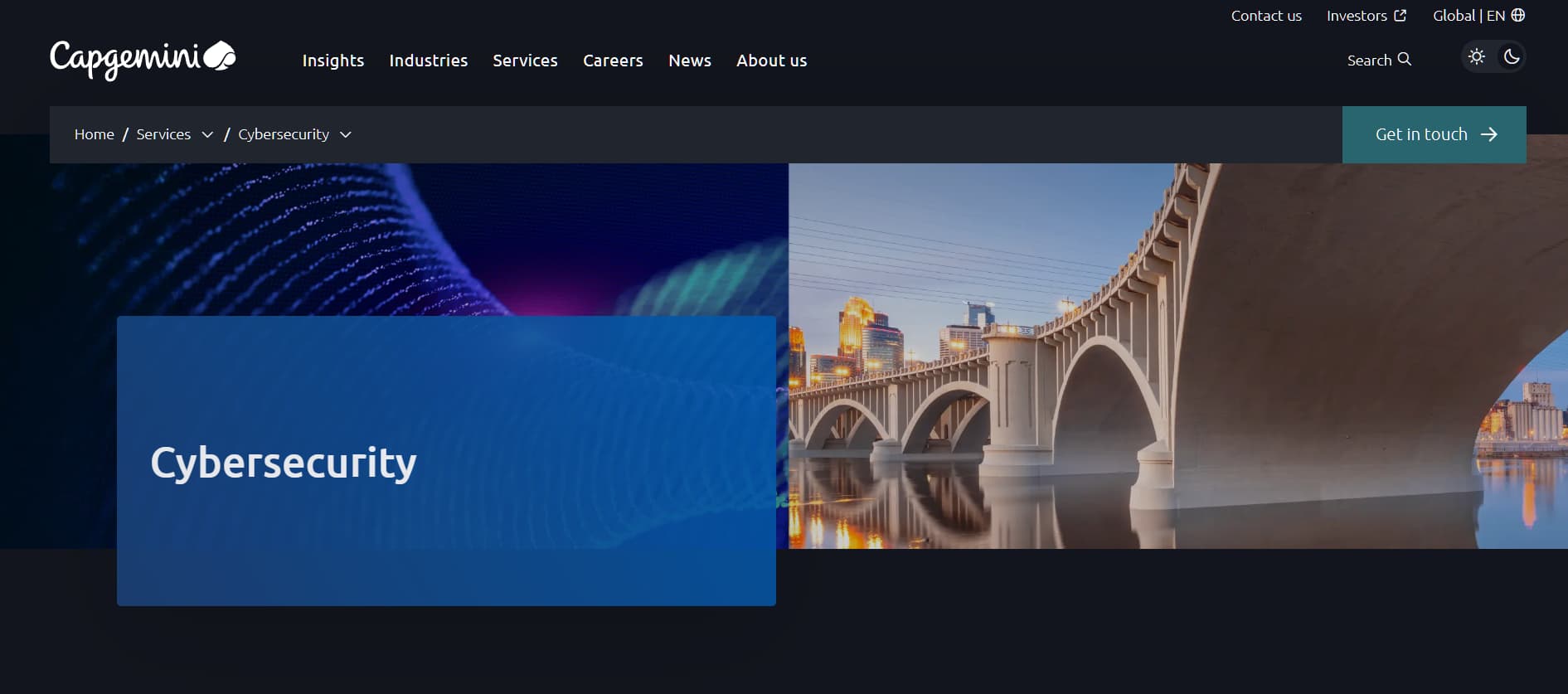
Task: Open the Industries menu
Action: 429,61
